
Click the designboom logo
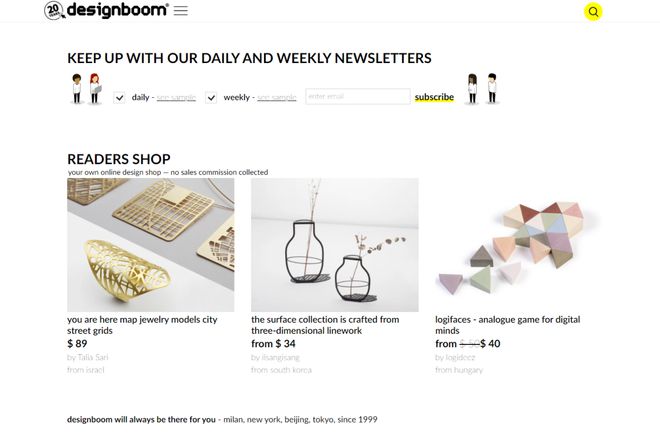118,11
